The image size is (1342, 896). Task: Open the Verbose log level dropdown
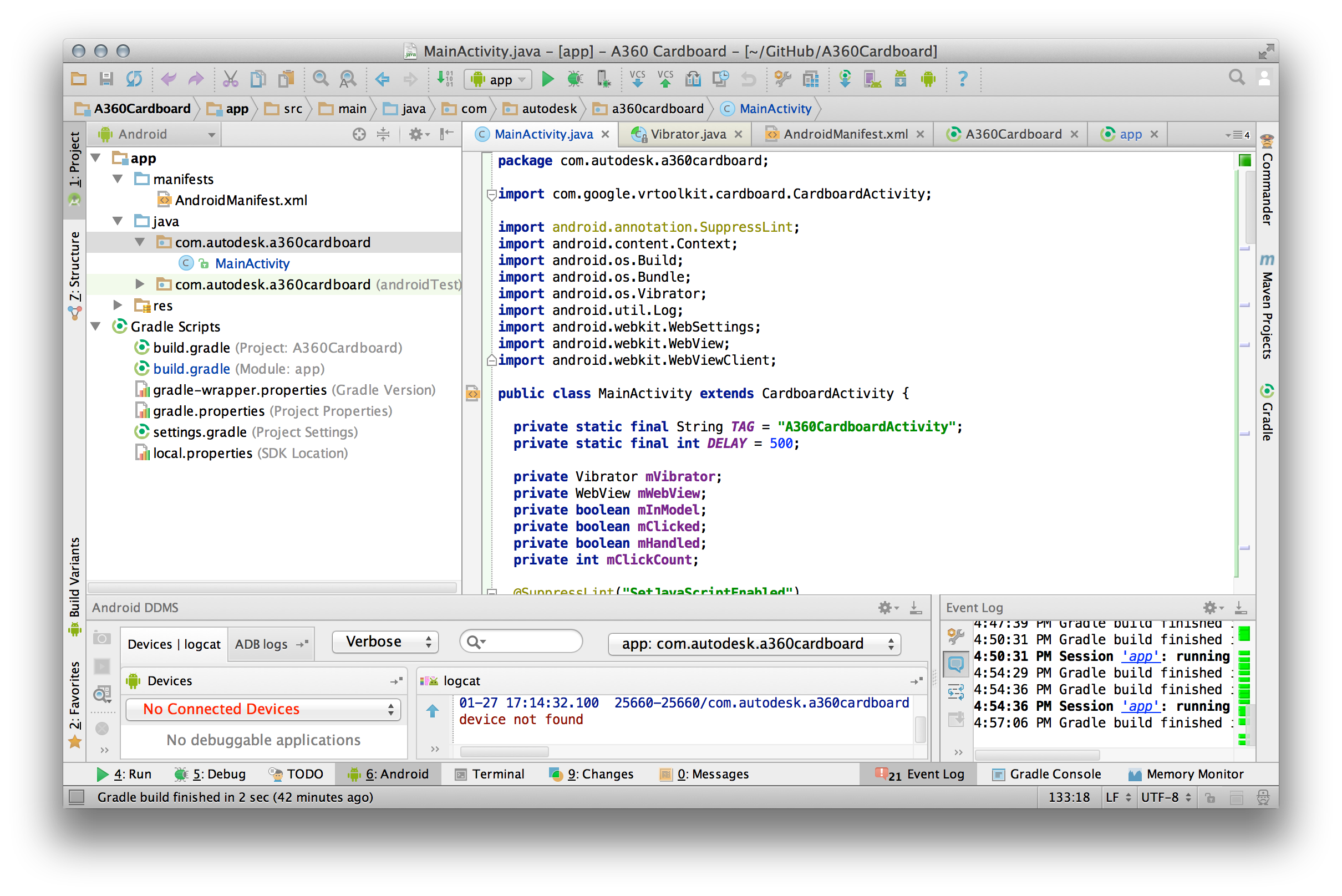(385, 642)
